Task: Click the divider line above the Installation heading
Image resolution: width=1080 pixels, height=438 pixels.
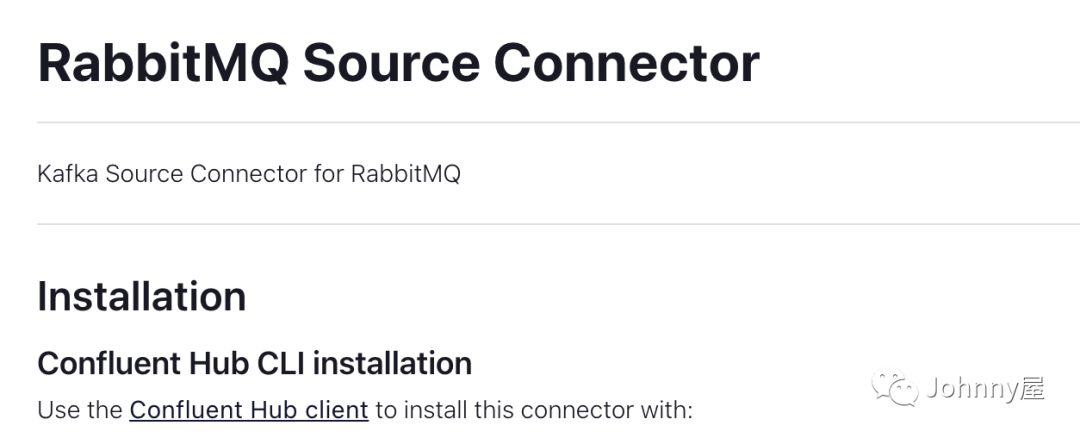Action: 540,224
